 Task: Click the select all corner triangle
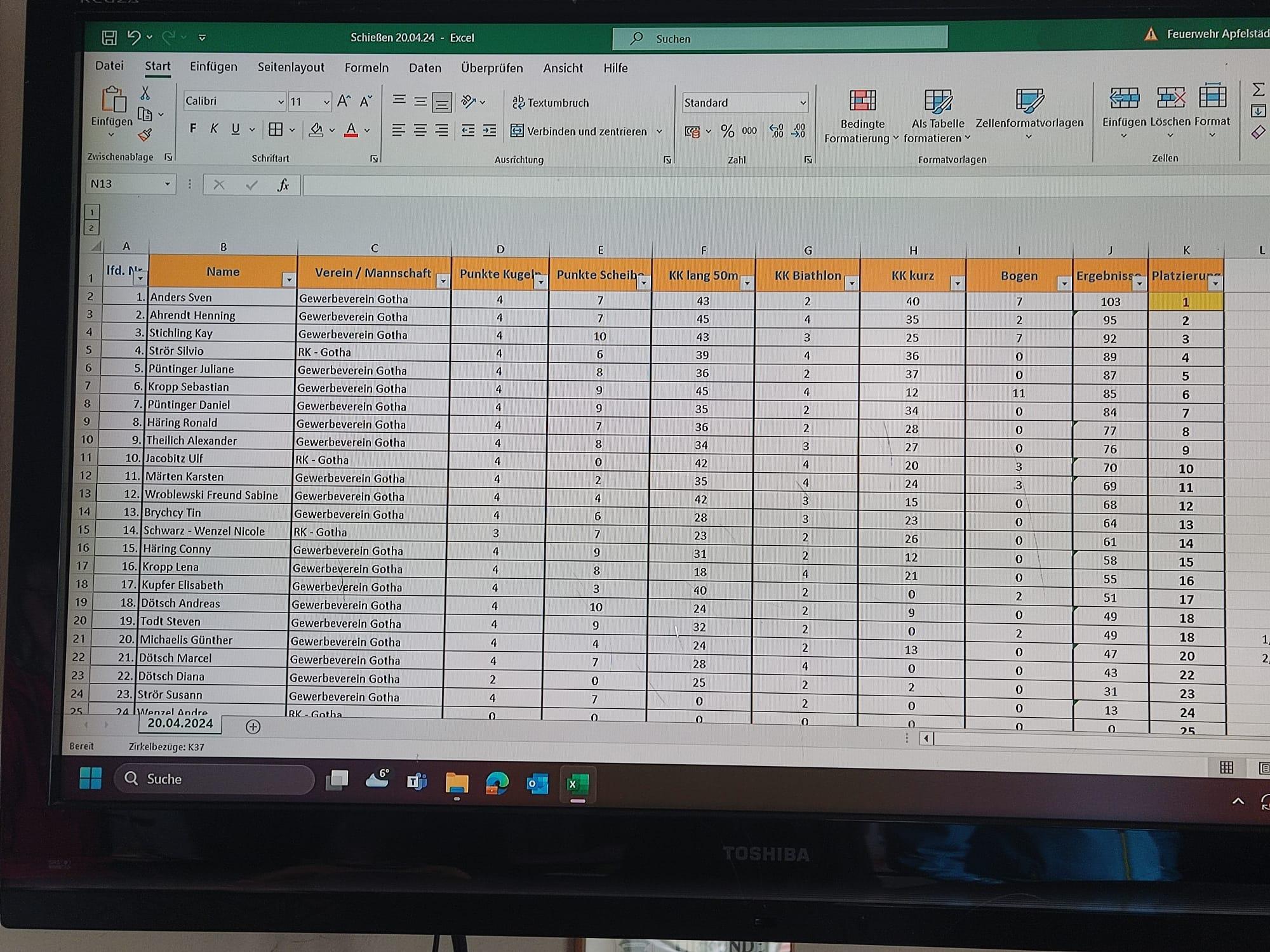pos(96,246)
